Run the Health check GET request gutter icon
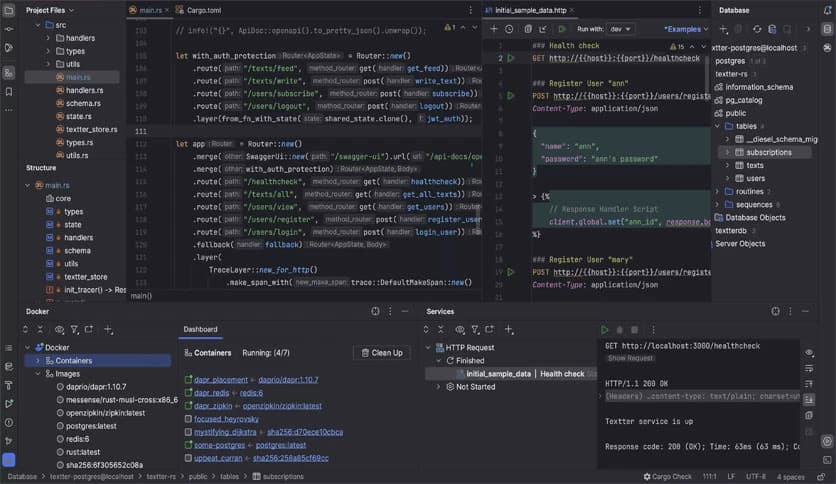This screenshot has width=836, height=484. click(511, 58)
